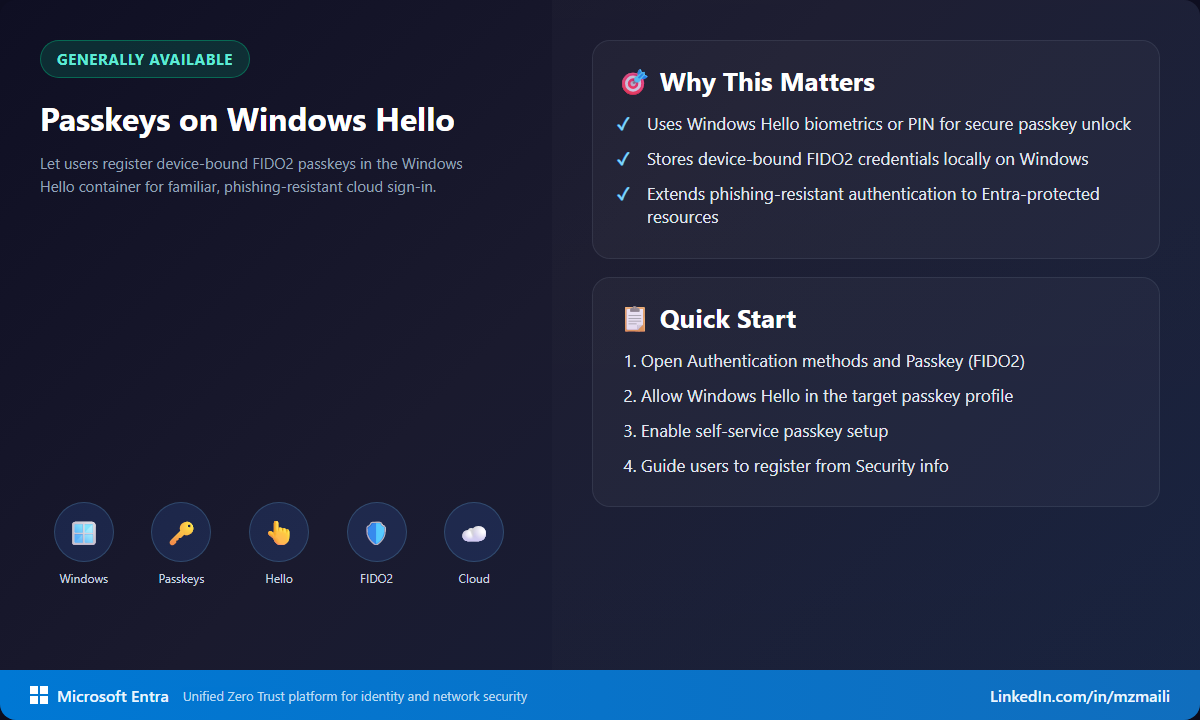Click the FIDO2 label under the shield icon
Viewport: 1200px width, 720px height.
[377, 579]
